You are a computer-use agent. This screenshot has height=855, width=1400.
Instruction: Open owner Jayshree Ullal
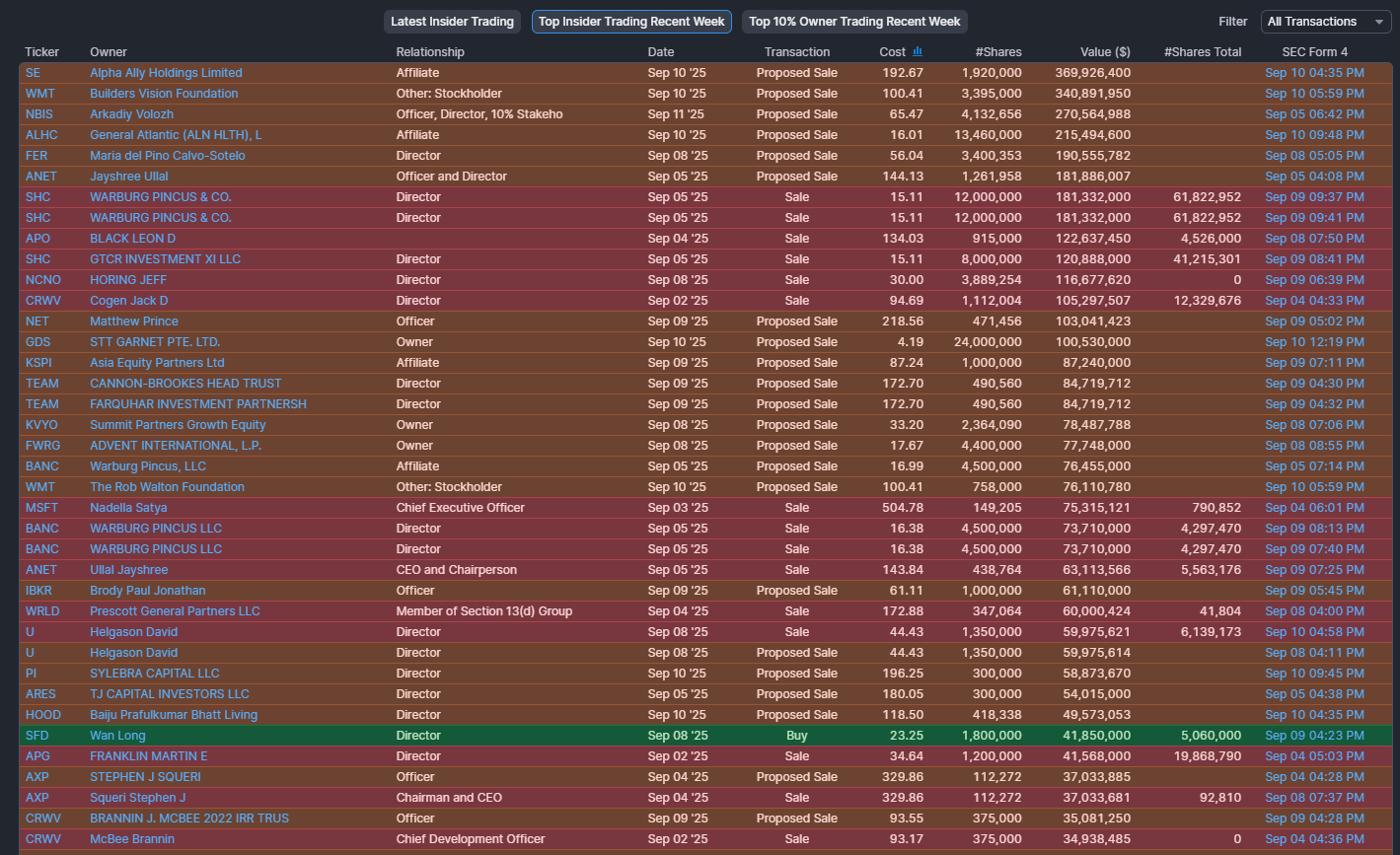point(129,177)
